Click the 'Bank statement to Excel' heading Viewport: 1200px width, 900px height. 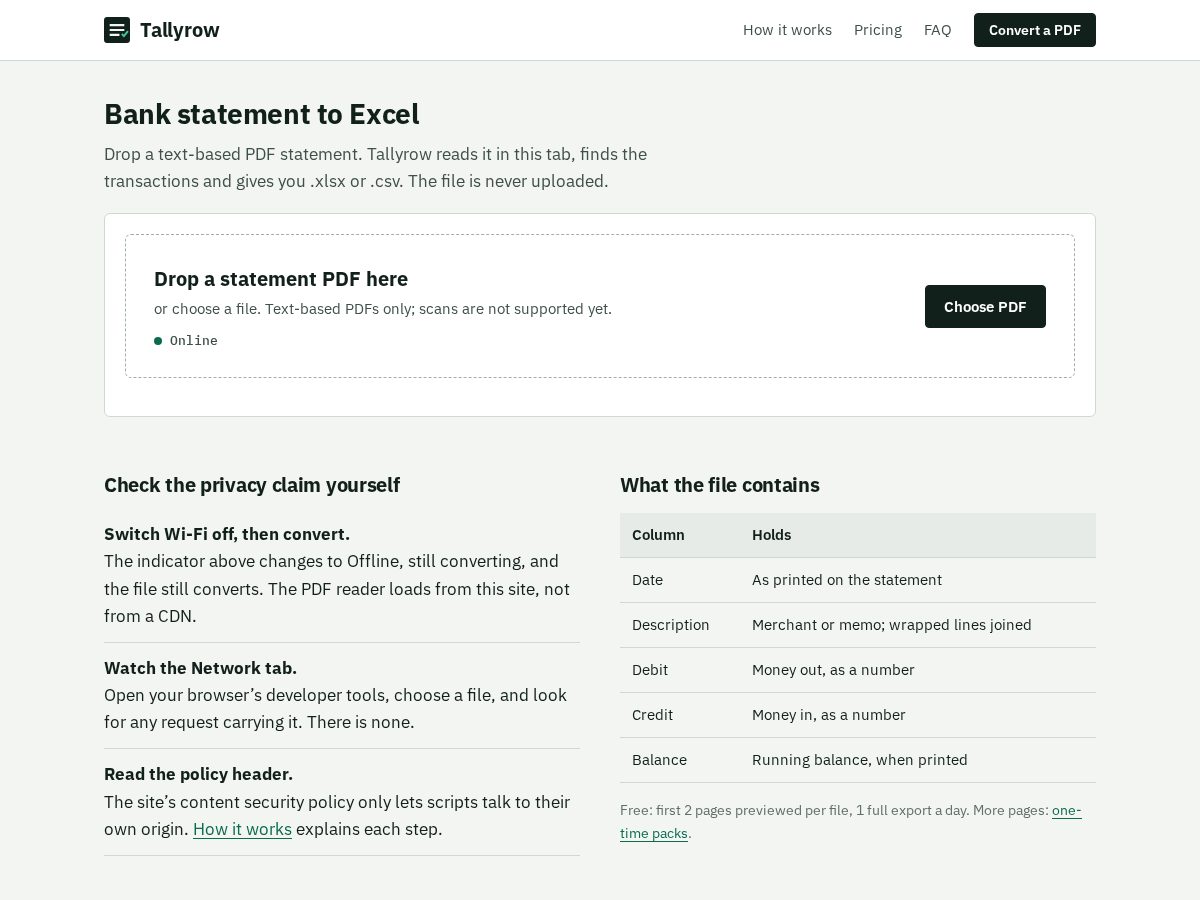262,114
